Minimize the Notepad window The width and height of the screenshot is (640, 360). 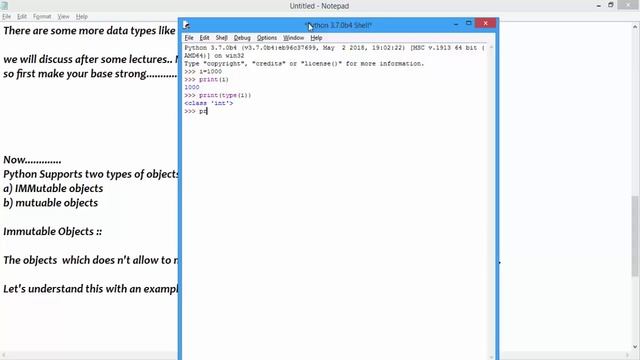coord(598,5)
